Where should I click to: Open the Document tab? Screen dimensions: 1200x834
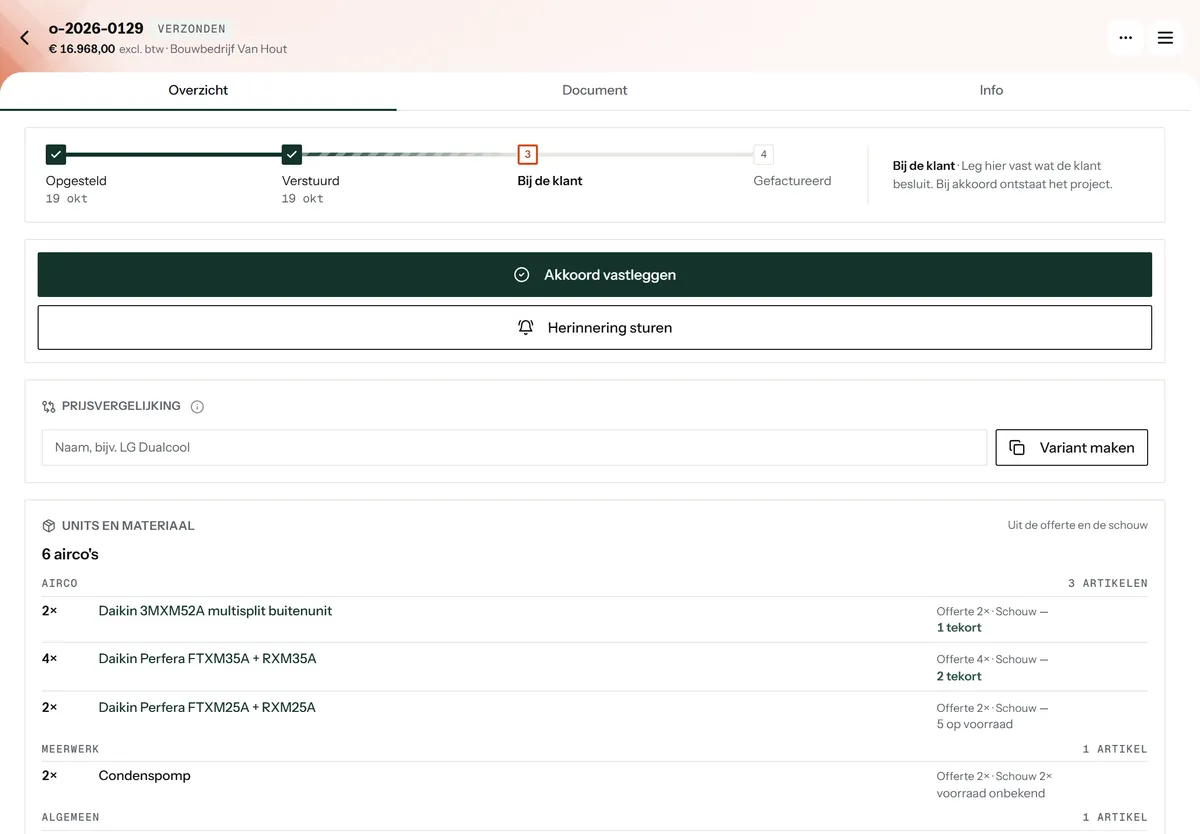[595, 90]
